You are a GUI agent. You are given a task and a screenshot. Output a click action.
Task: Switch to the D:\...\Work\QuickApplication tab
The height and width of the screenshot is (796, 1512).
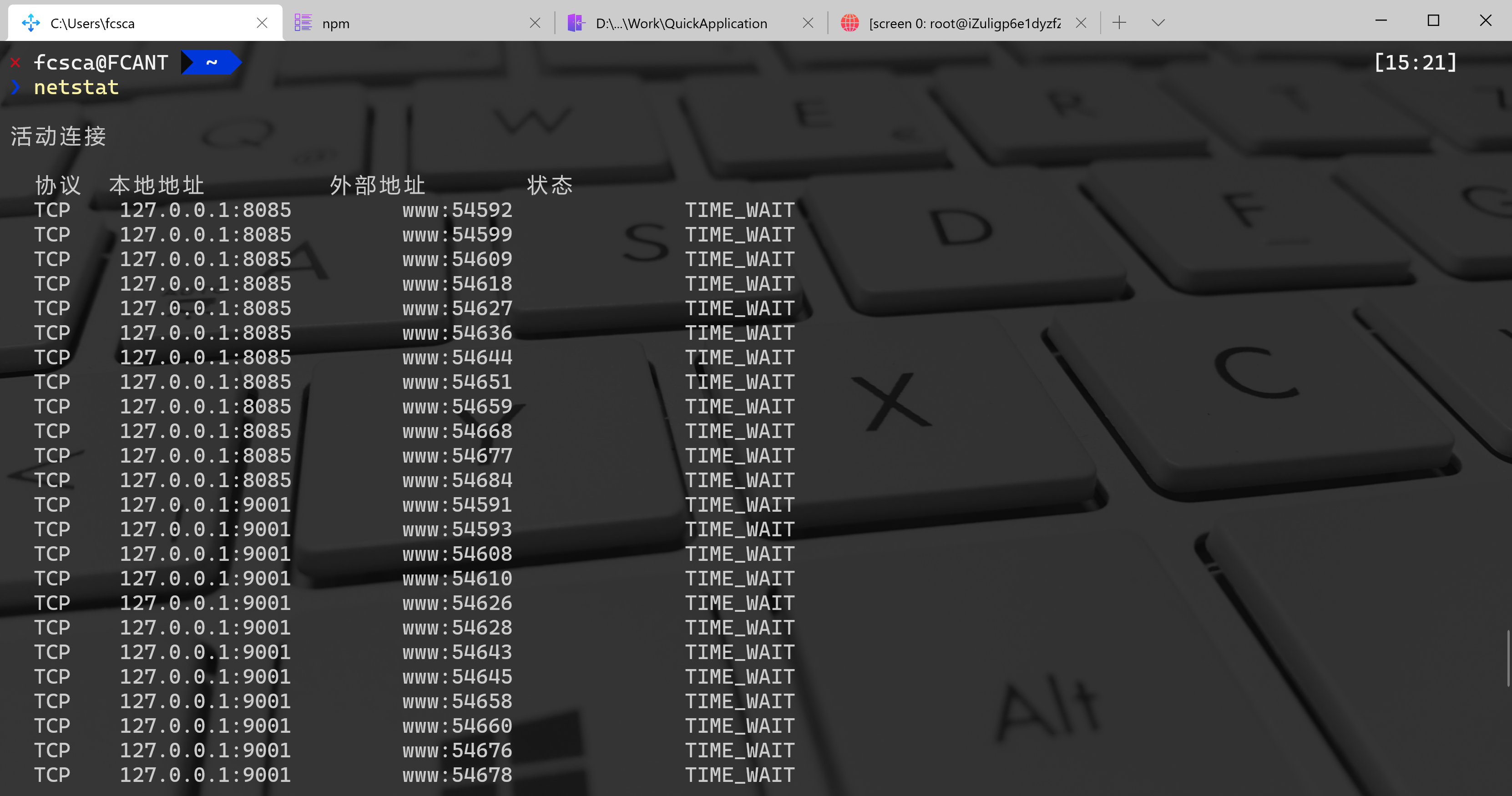coord(681,24)
